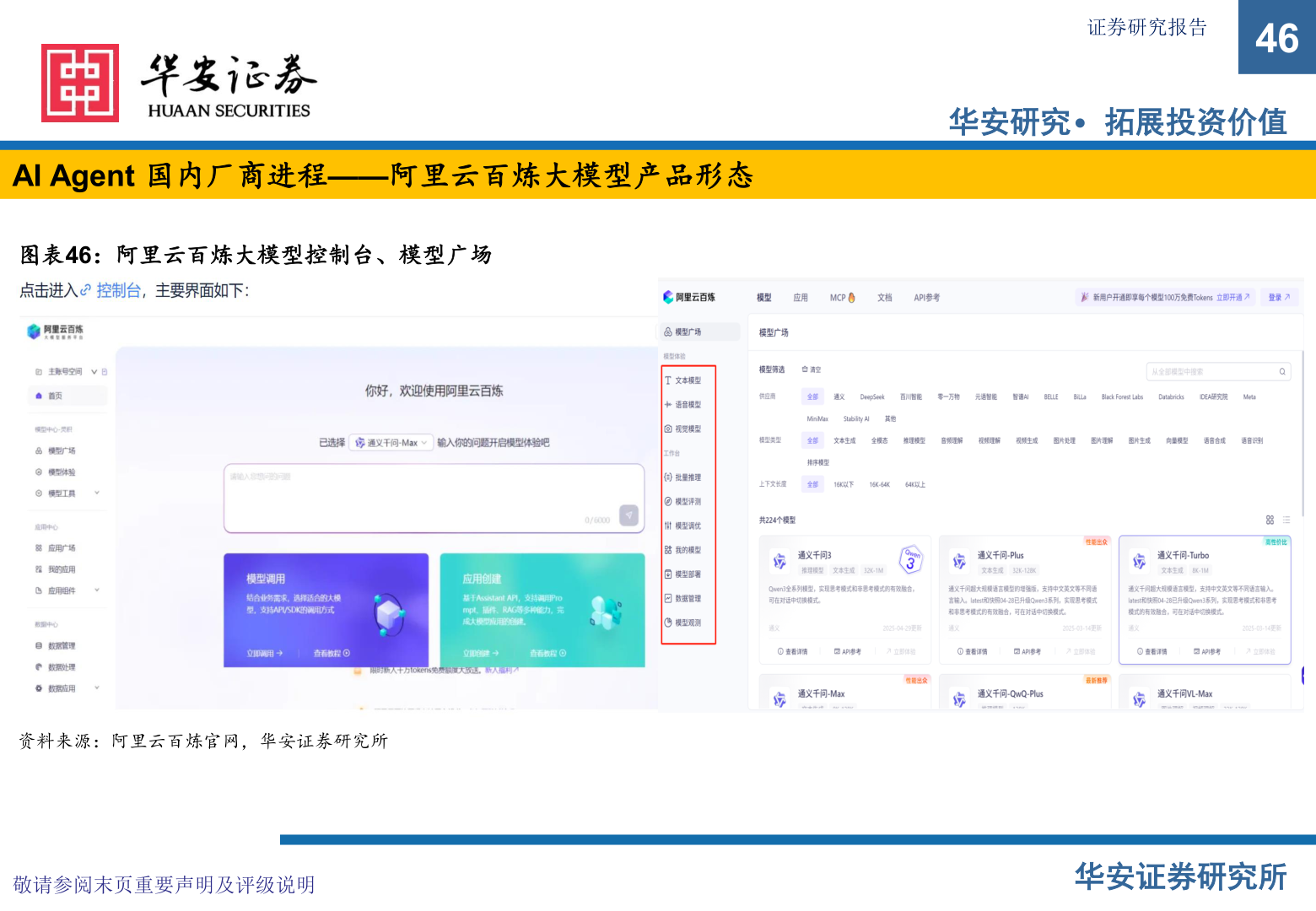Click the 立即开通 link in promo banner

pos(1232,297)
